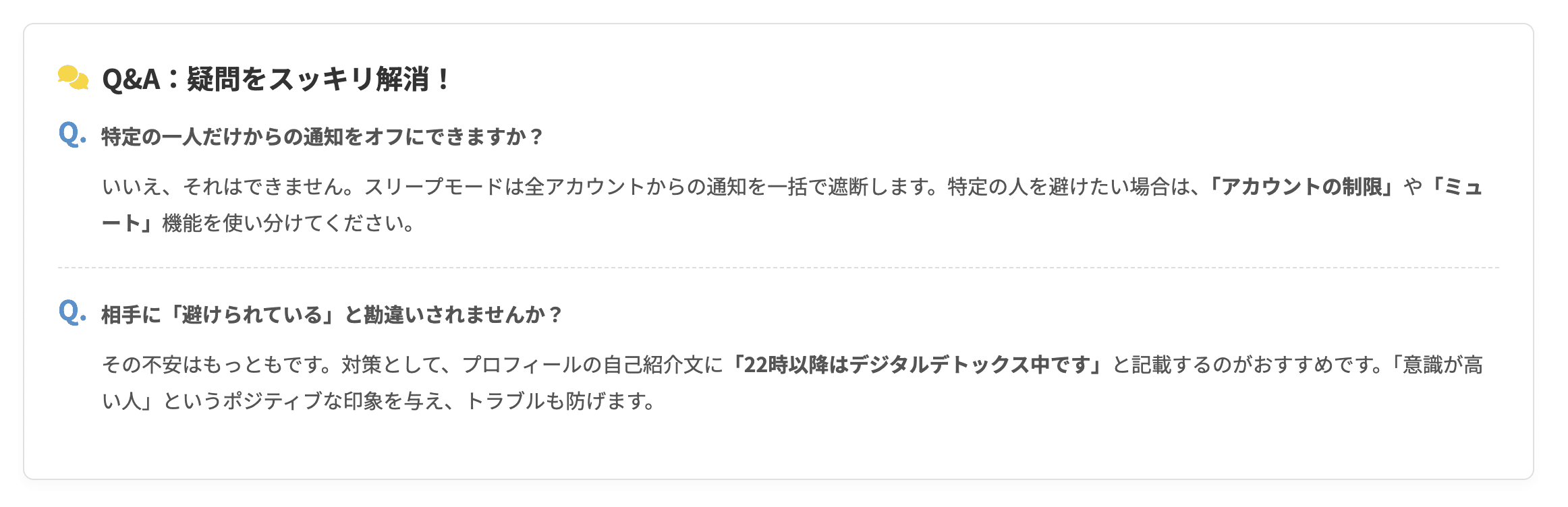Click the first blue Q. icon
The width and height of the screenshot is (1568, 507).
click(x=72, y=134)
